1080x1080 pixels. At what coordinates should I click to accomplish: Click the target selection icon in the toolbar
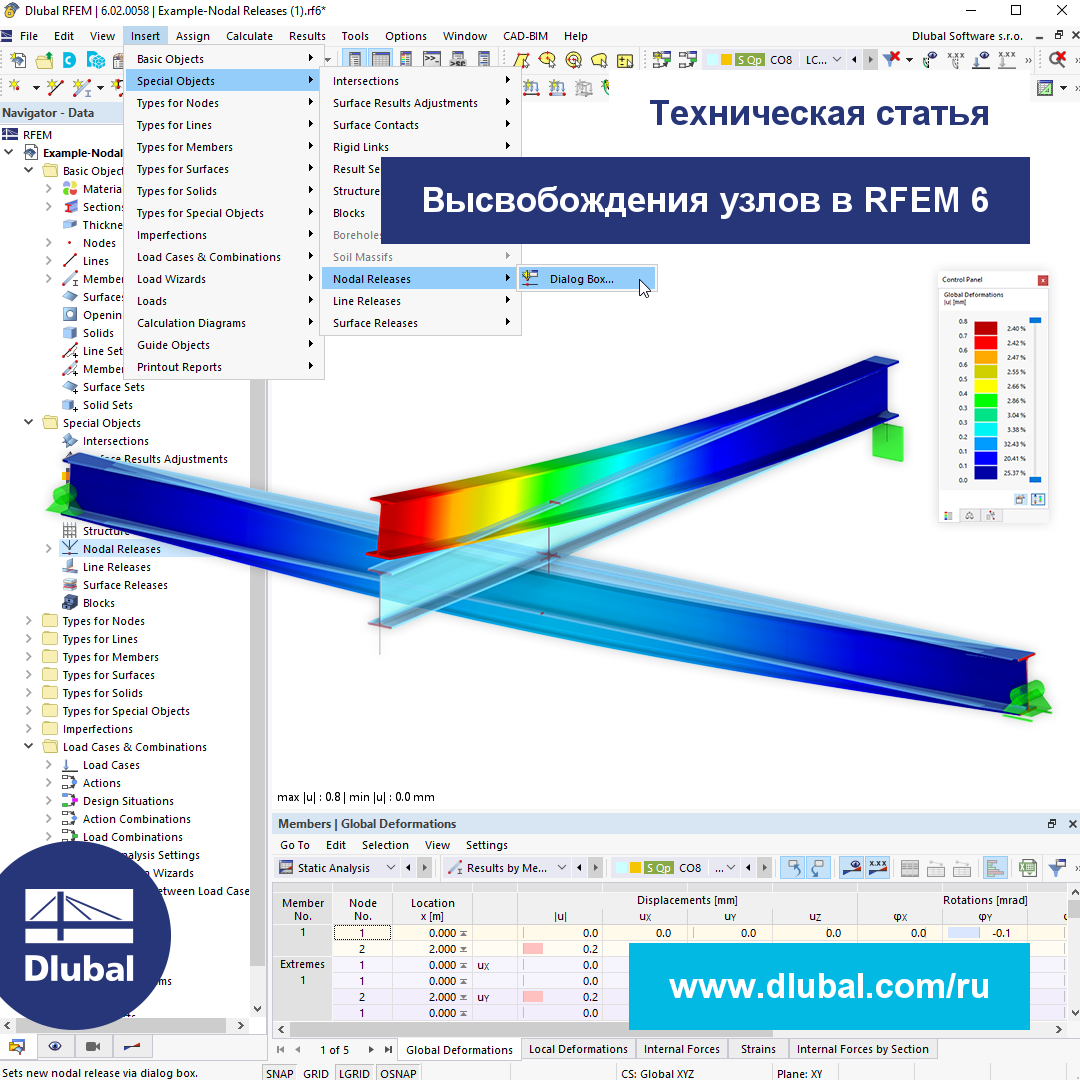573,60
